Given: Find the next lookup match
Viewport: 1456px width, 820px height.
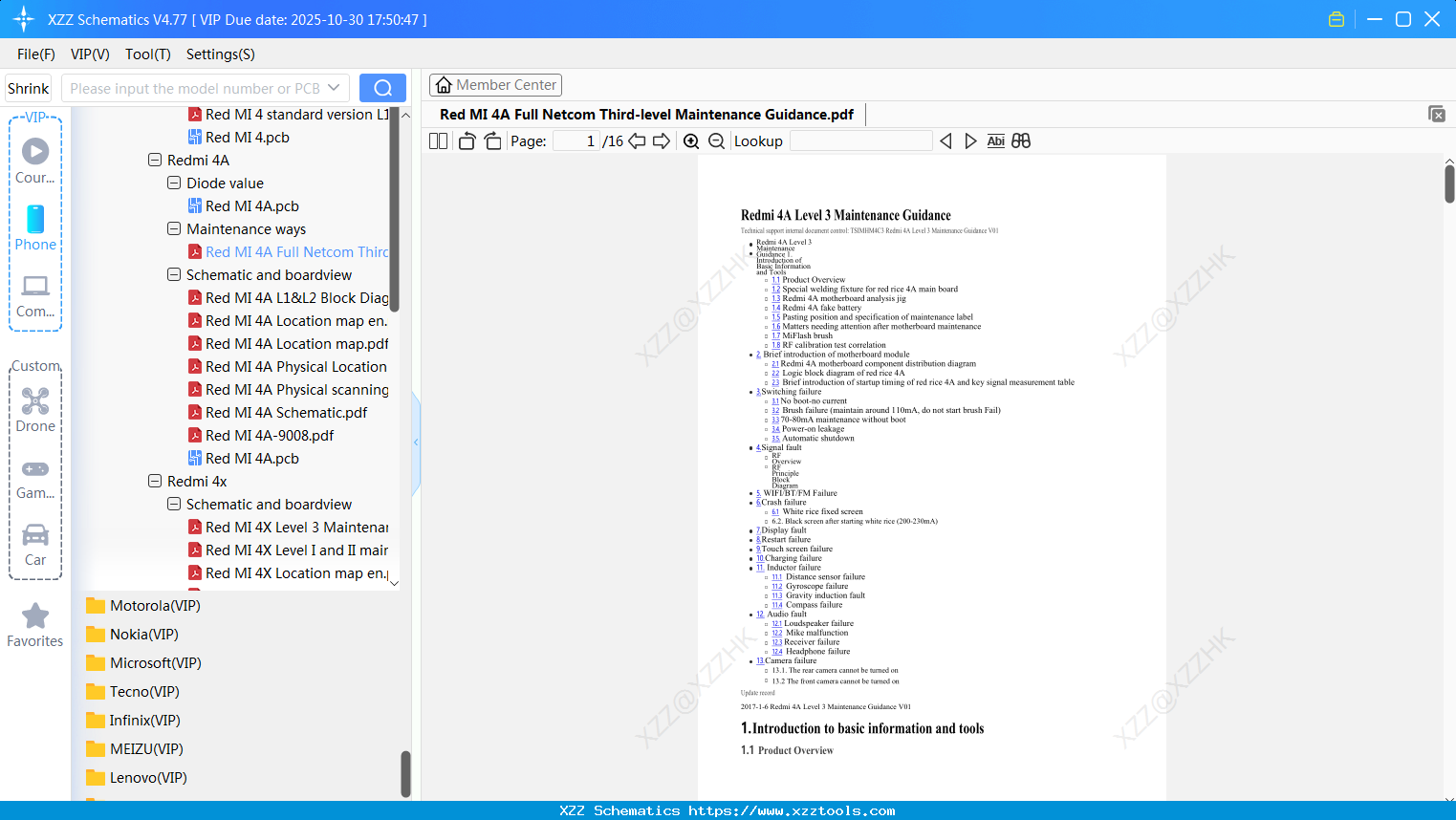Looking at the screenshot, I should [970, 141].
